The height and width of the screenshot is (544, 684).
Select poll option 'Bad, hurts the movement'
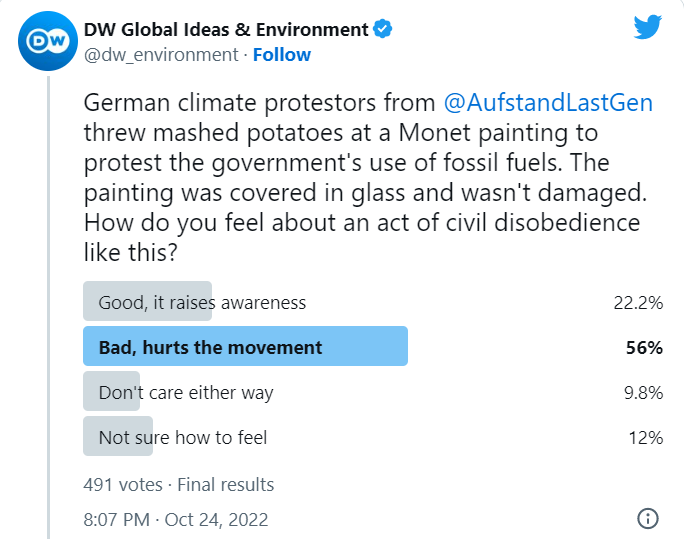(x=210, y=347)
